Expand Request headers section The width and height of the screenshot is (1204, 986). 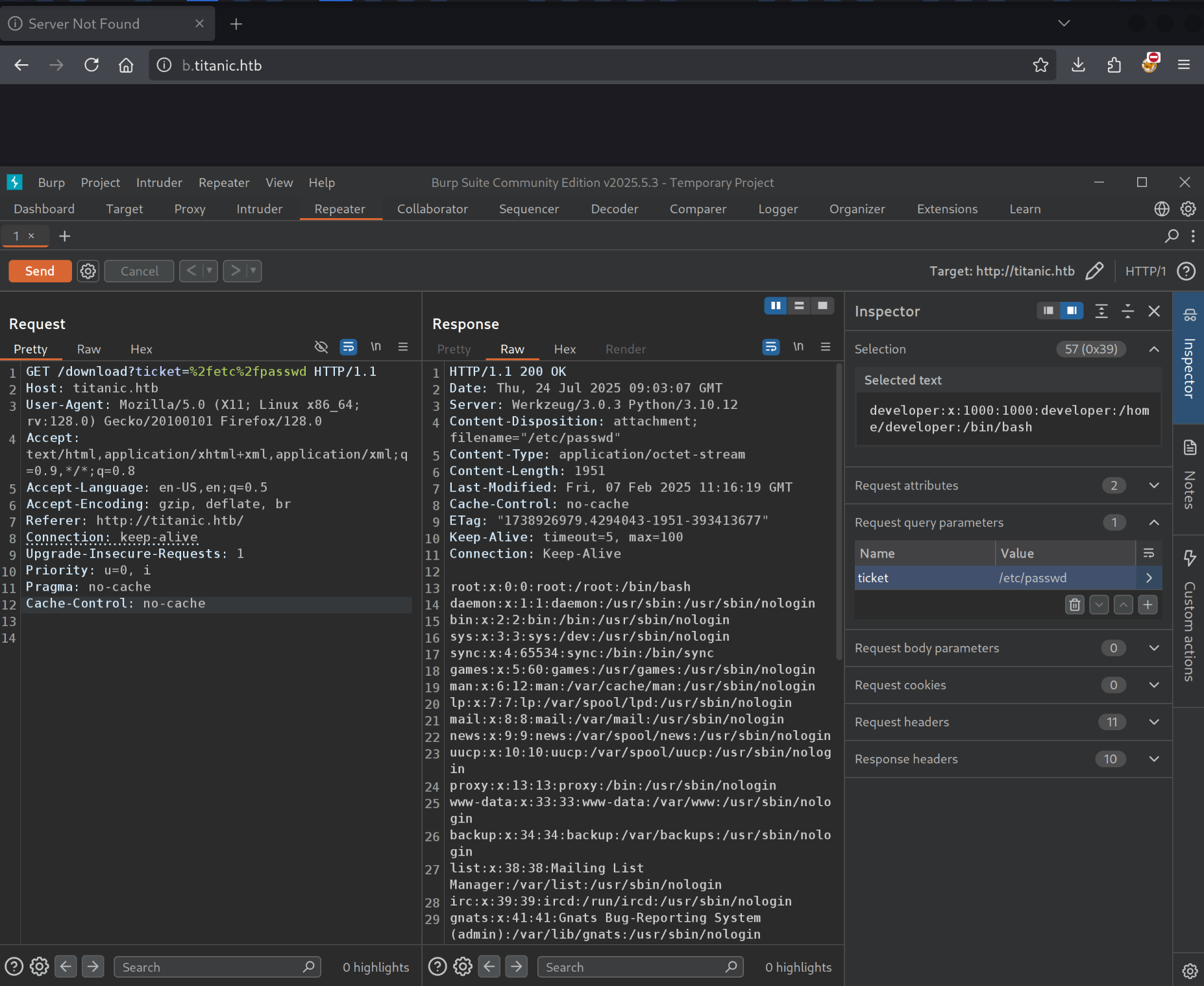1154,722
